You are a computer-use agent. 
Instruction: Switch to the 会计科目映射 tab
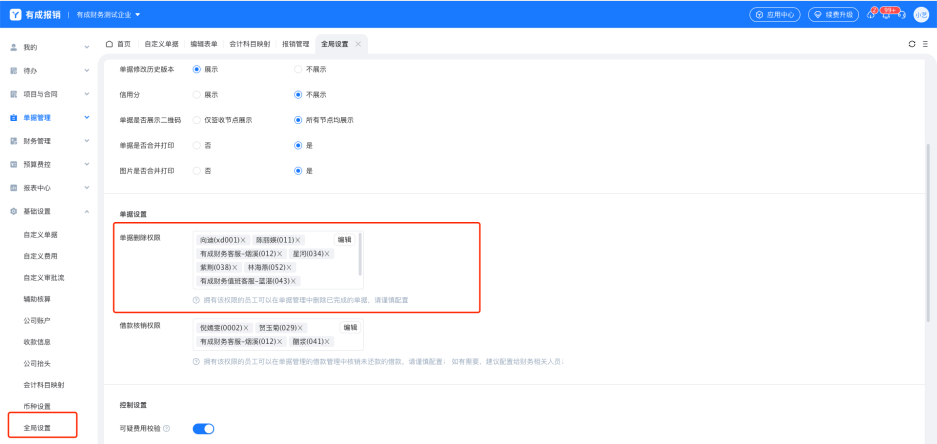pos(249,45)
